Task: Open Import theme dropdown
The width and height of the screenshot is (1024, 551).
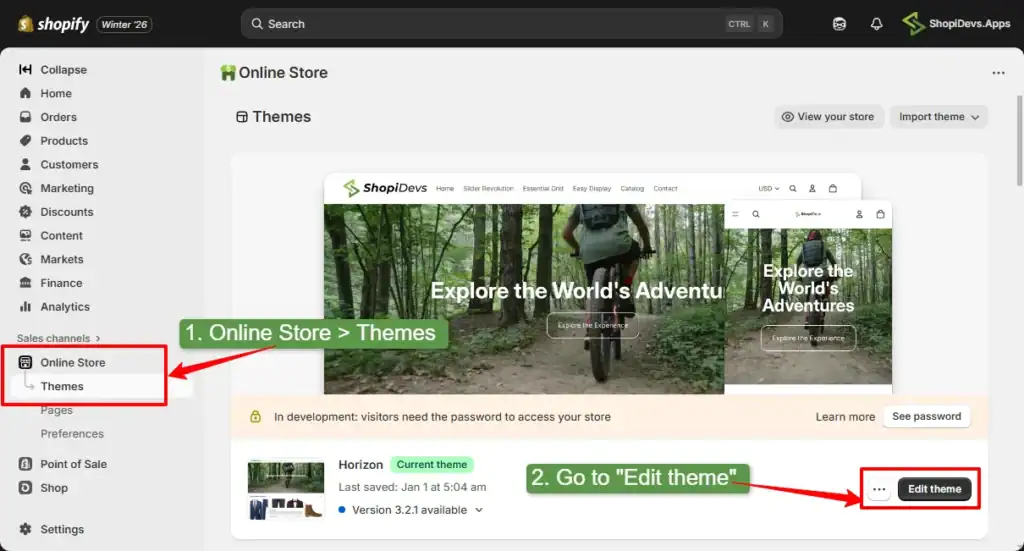Action: pos(938,117)
